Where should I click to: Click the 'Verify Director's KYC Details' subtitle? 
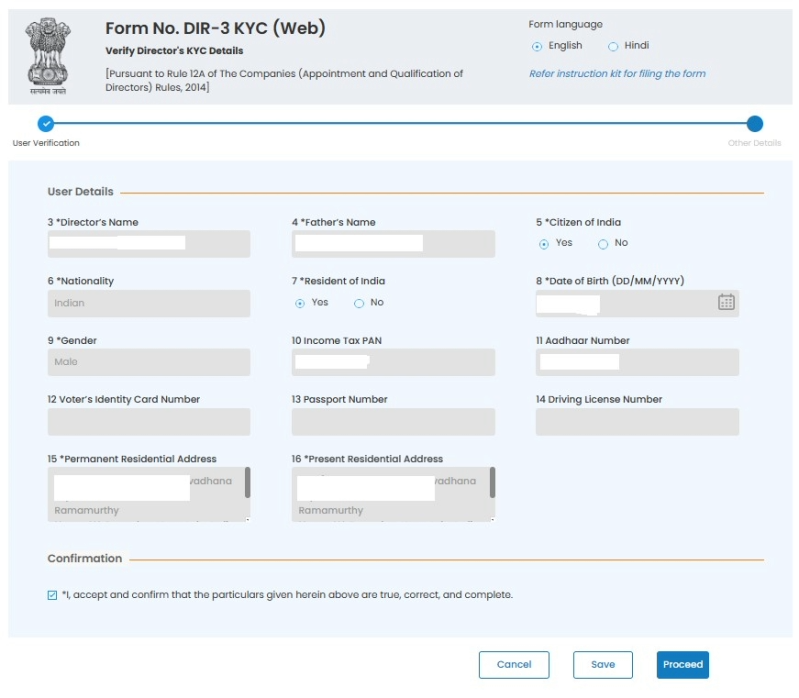(x=174, y=50)
